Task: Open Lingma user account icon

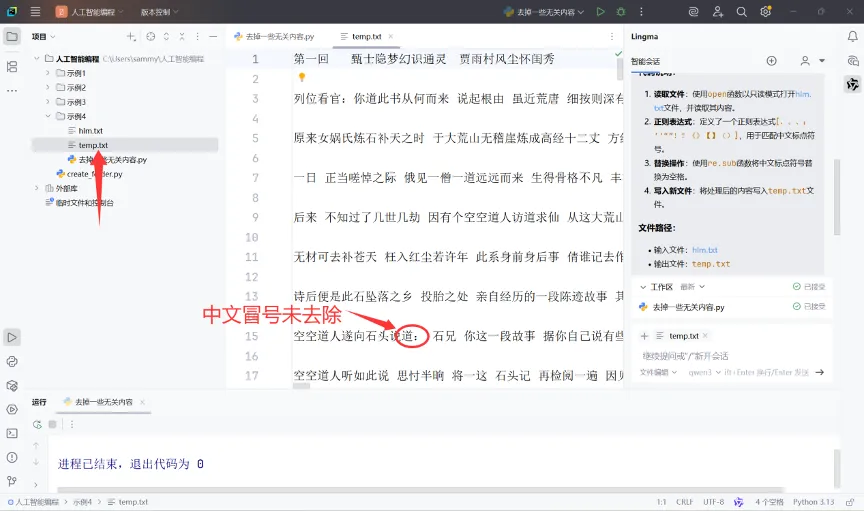Action: 805,61
